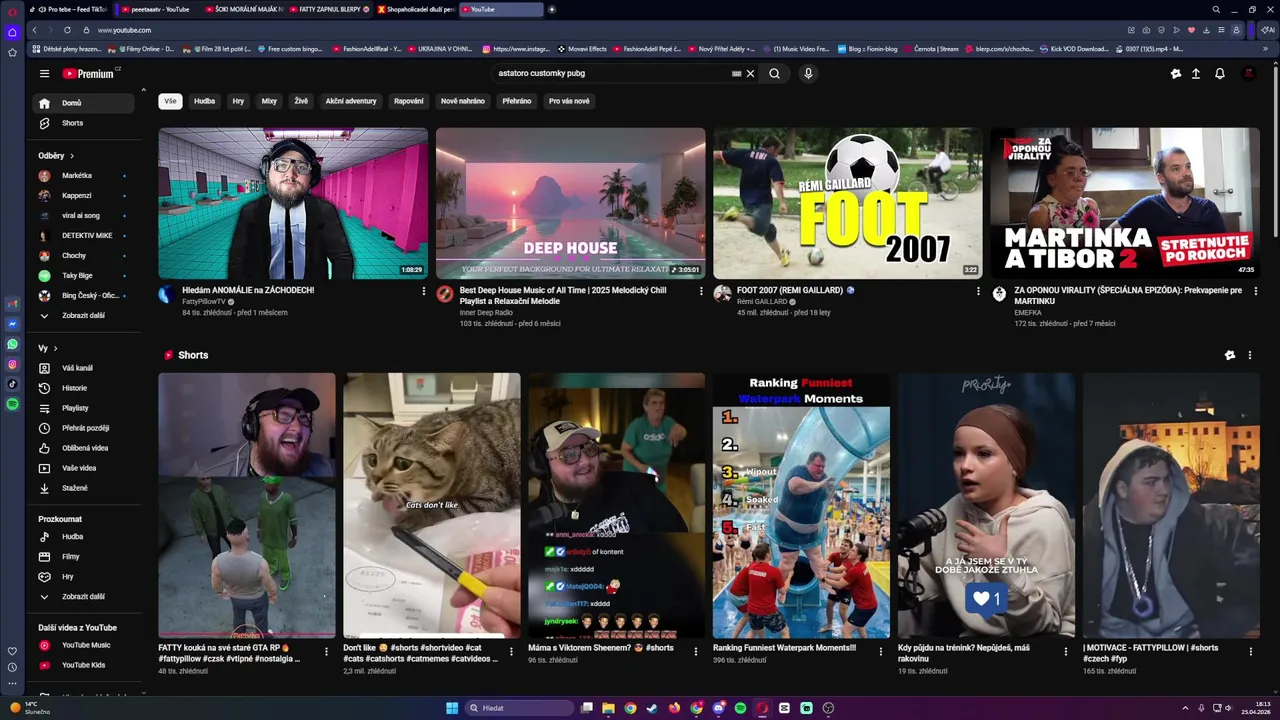Click the sparkle icon beside upload icon
Image resolution: width=1280 pixels, height=720 pixels.
(x=1176, y=73)
